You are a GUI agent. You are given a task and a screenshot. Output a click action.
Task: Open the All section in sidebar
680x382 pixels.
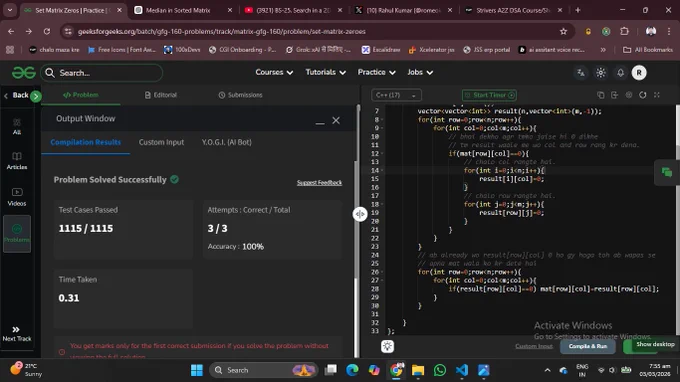coord(16,127)
